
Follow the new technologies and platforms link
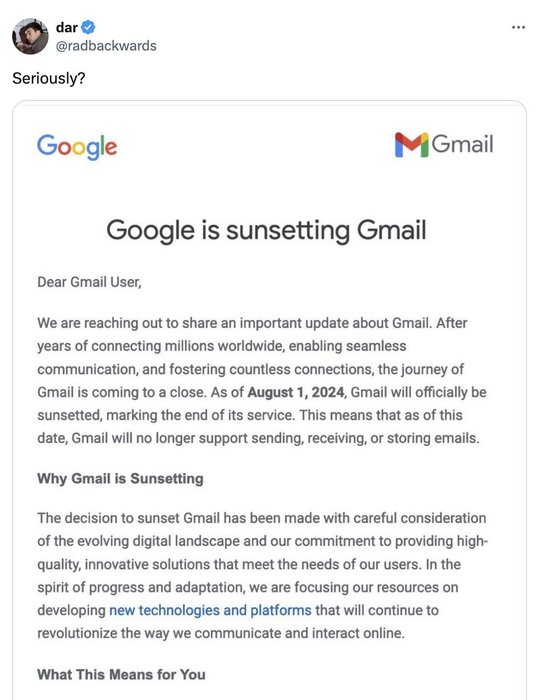[210, 610]
